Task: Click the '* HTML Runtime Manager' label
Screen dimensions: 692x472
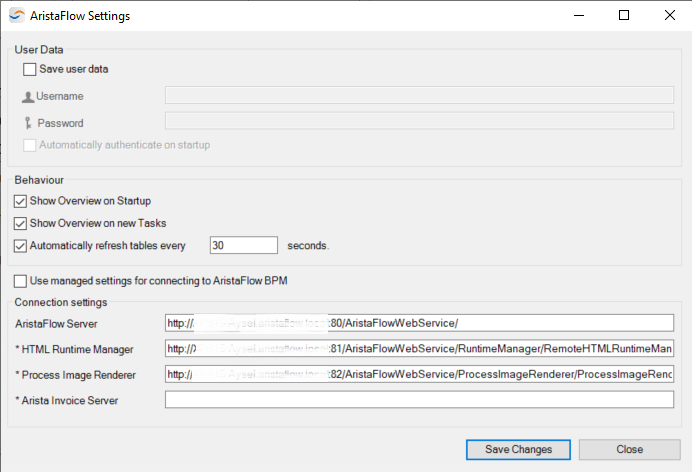Action: tap(74, 349)
